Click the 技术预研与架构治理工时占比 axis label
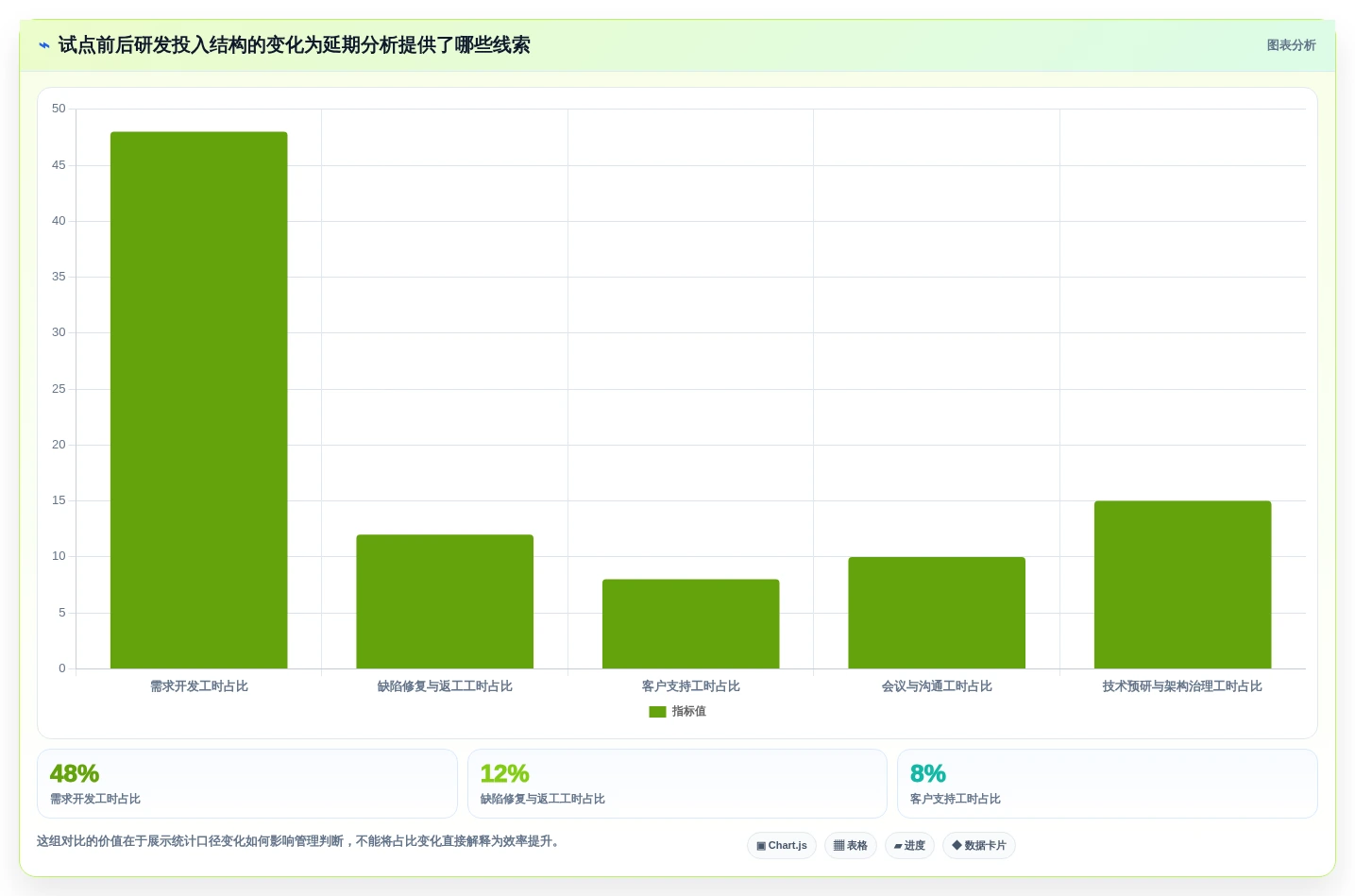The image size is (1355, 896). click(1182, 686)
